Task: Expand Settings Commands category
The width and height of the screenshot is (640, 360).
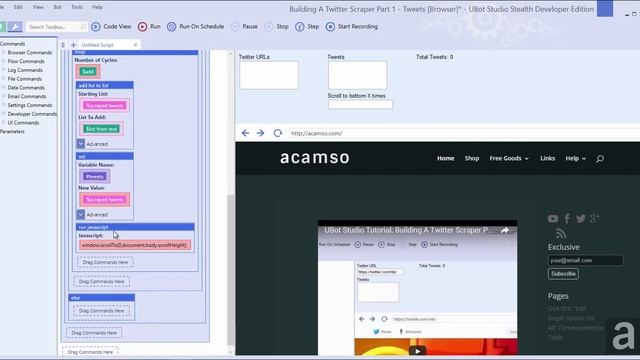Action: 29,105
